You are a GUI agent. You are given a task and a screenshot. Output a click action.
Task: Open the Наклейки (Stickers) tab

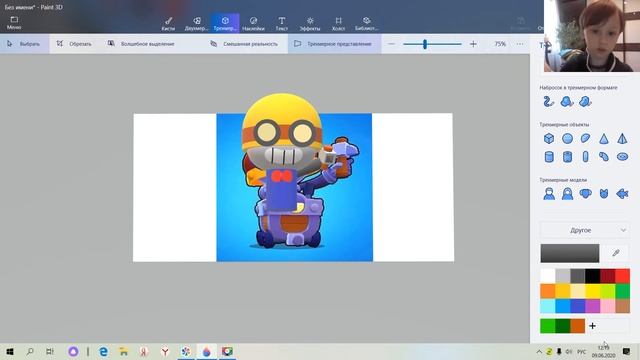[253, 24]
